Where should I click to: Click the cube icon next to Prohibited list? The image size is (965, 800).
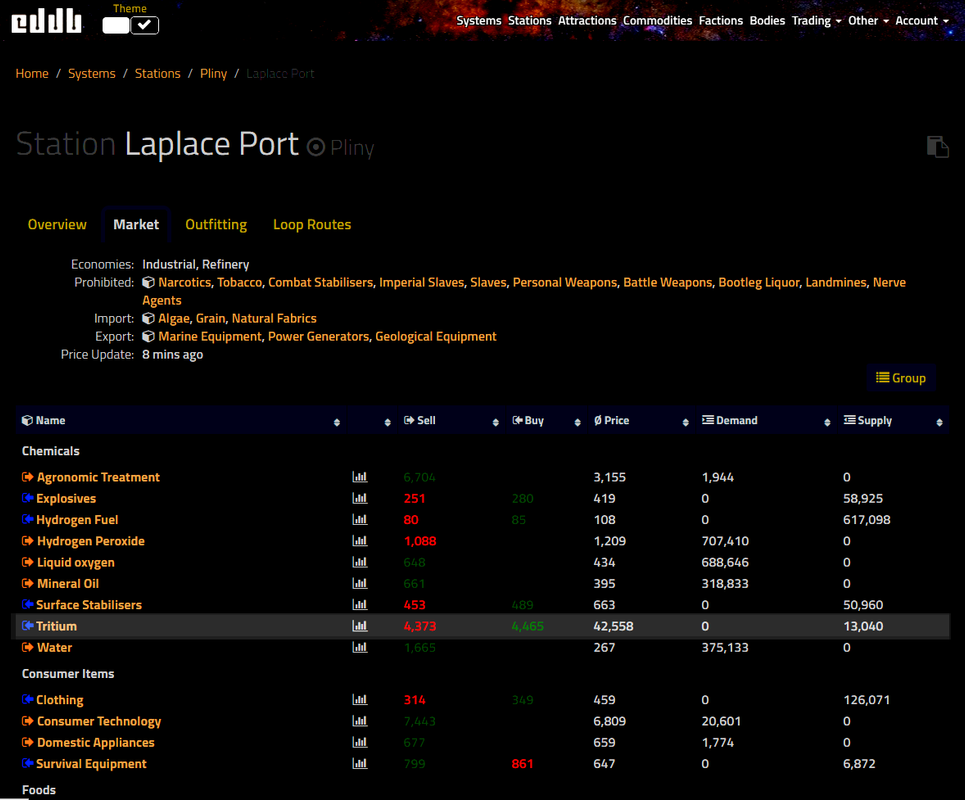148,282
